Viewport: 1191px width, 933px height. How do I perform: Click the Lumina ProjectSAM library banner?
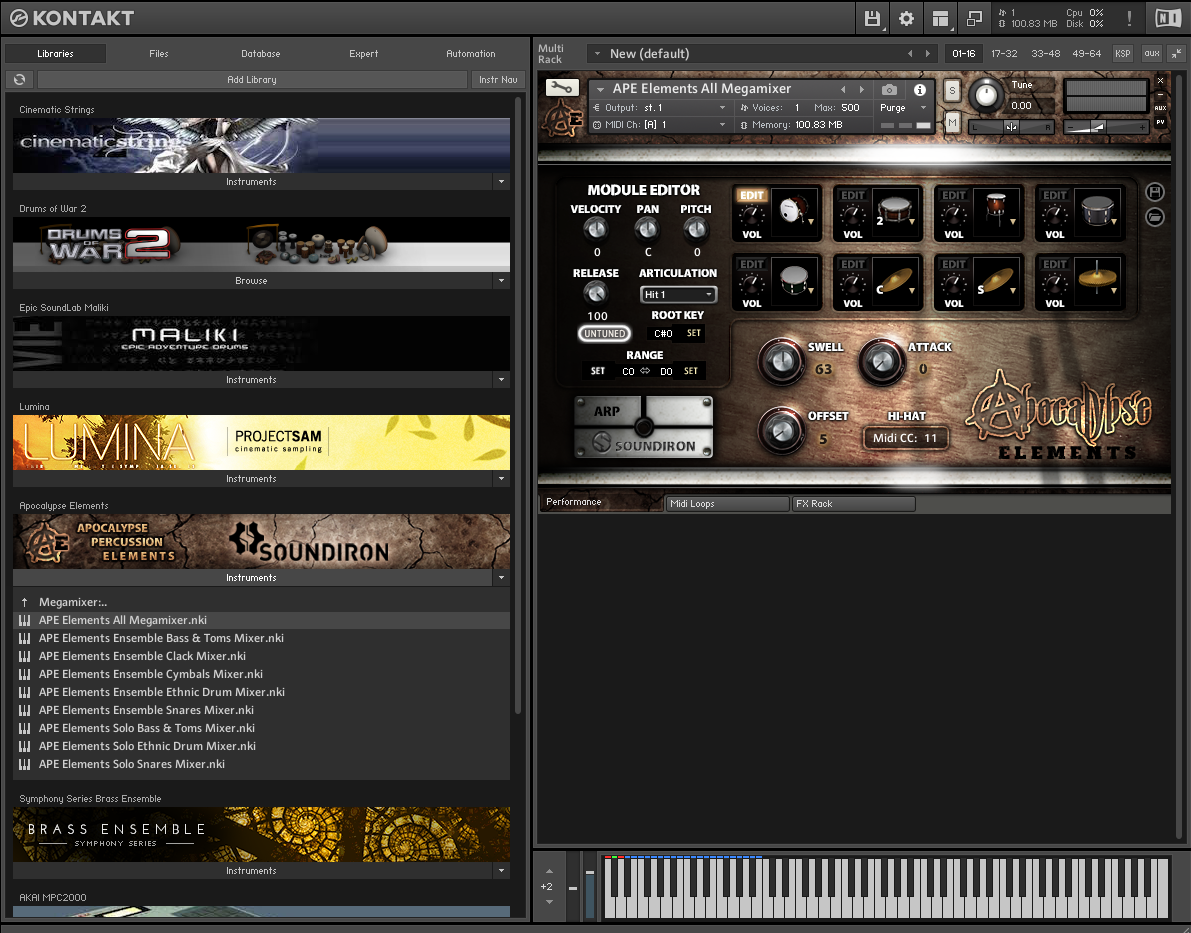261,442
